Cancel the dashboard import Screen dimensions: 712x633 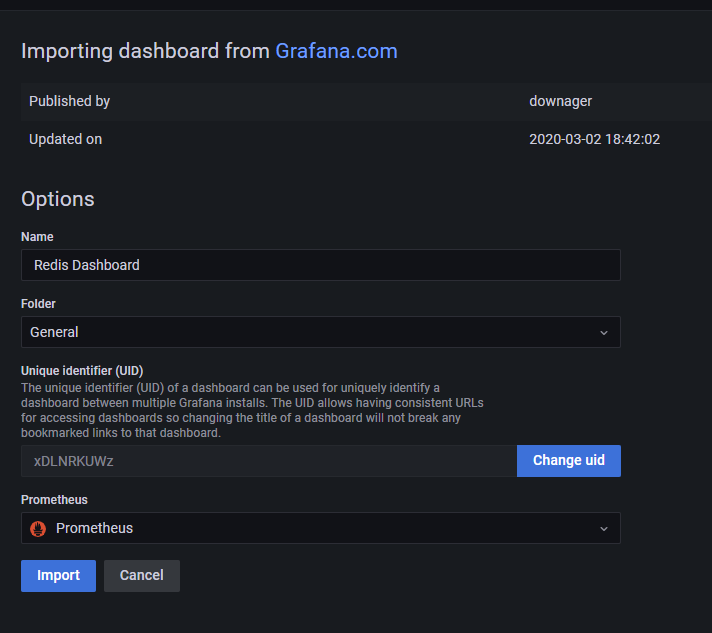click(x=141, y=575)
